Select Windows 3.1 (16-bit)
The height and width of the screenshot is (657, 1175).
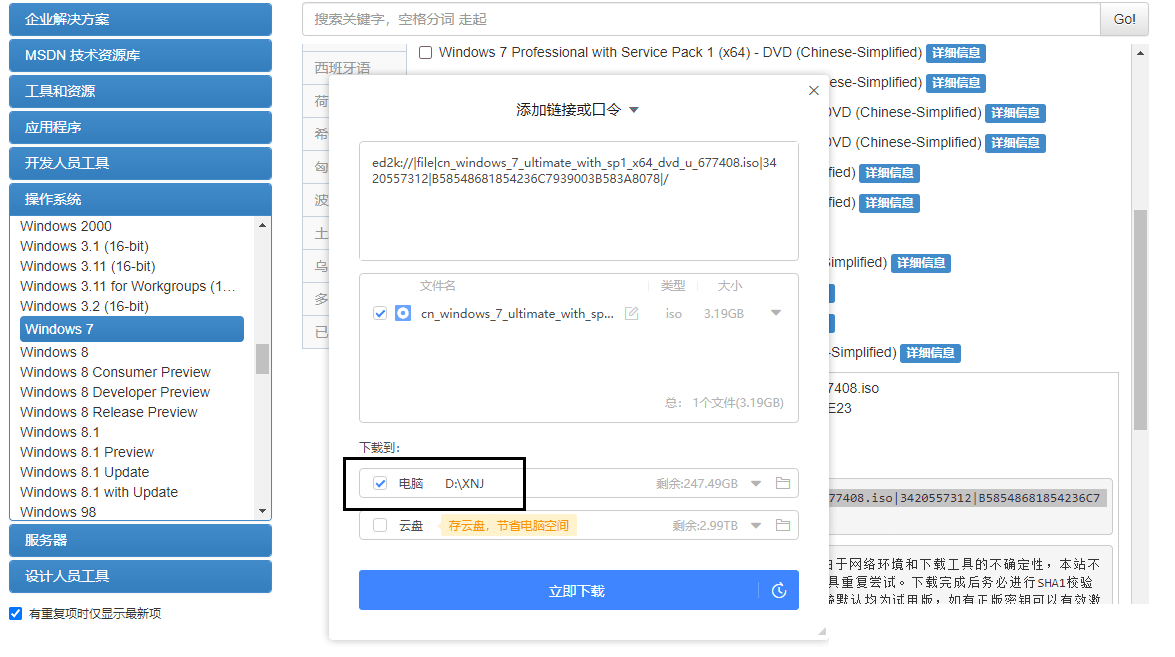click(85, 246)
